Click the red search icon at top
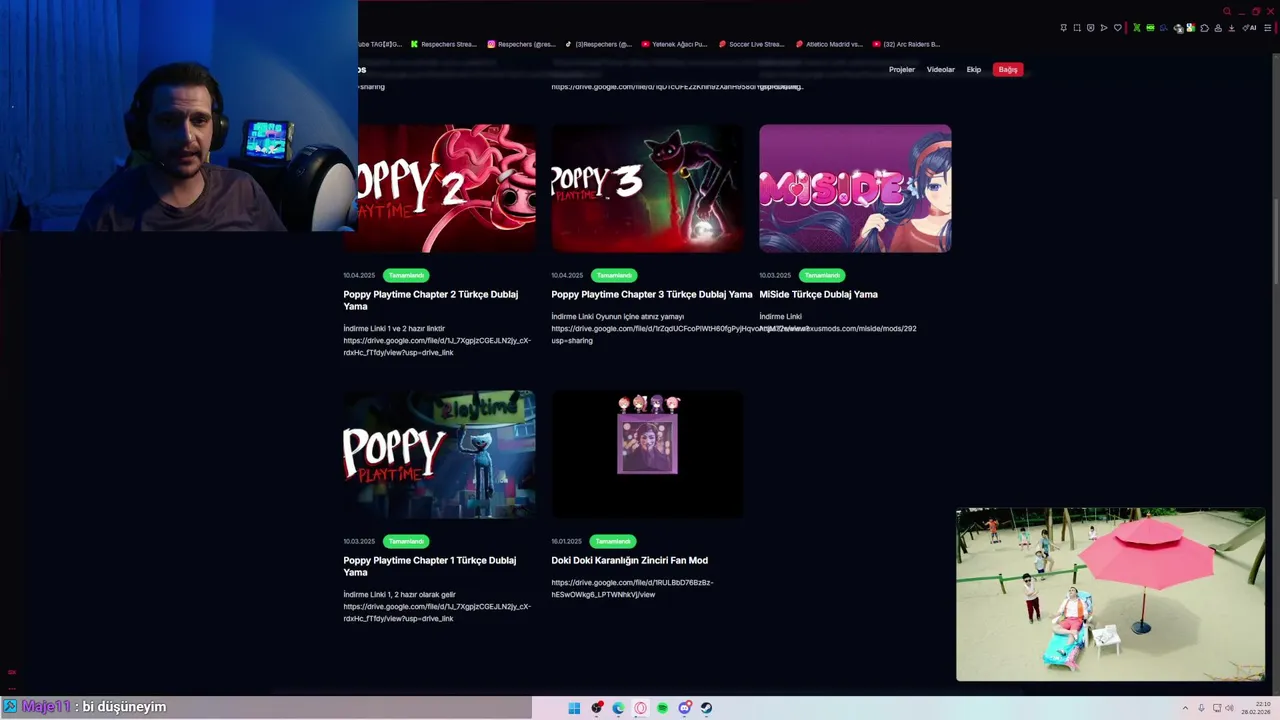The image size is (1280, 720). [1227, 12]
